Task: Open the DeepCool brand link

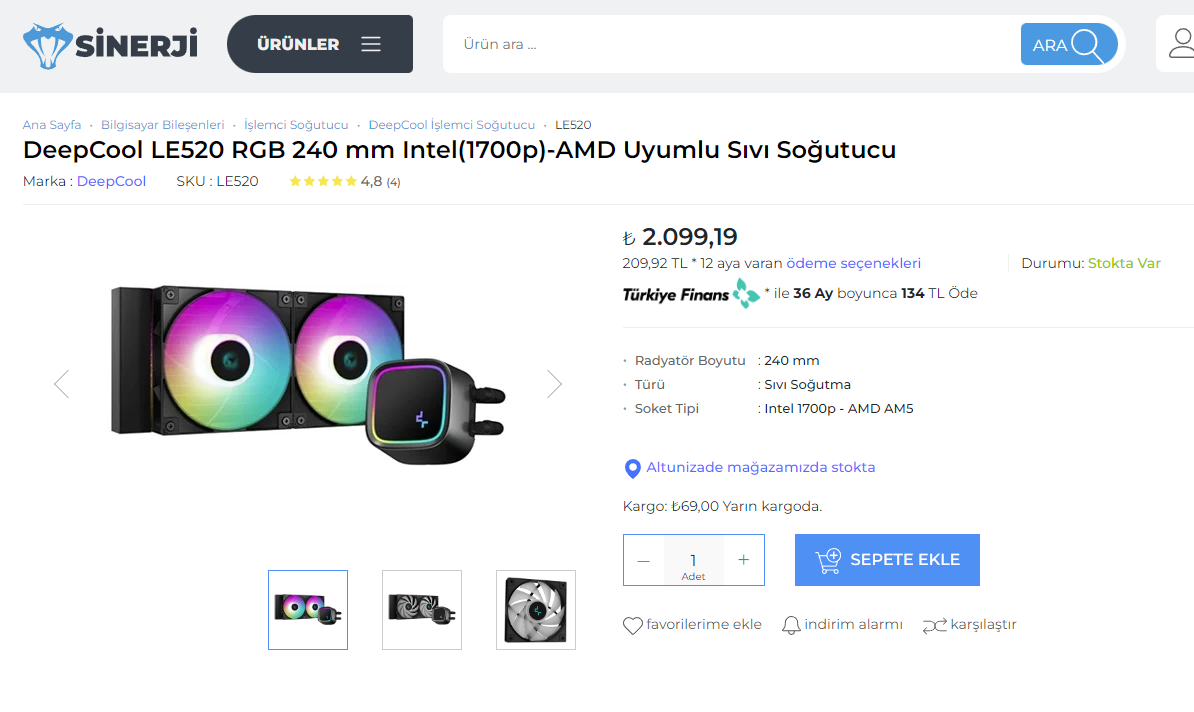Action: (x=111, y=181)
